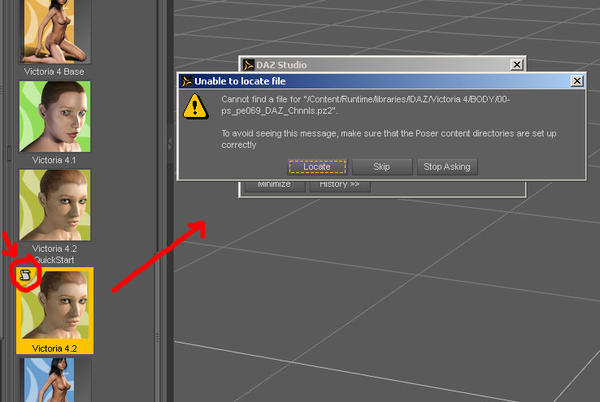Select the Victoria 4.2 QuickStart thumbnail
This screenshot has height=402, width=600.
click(55, 205)
